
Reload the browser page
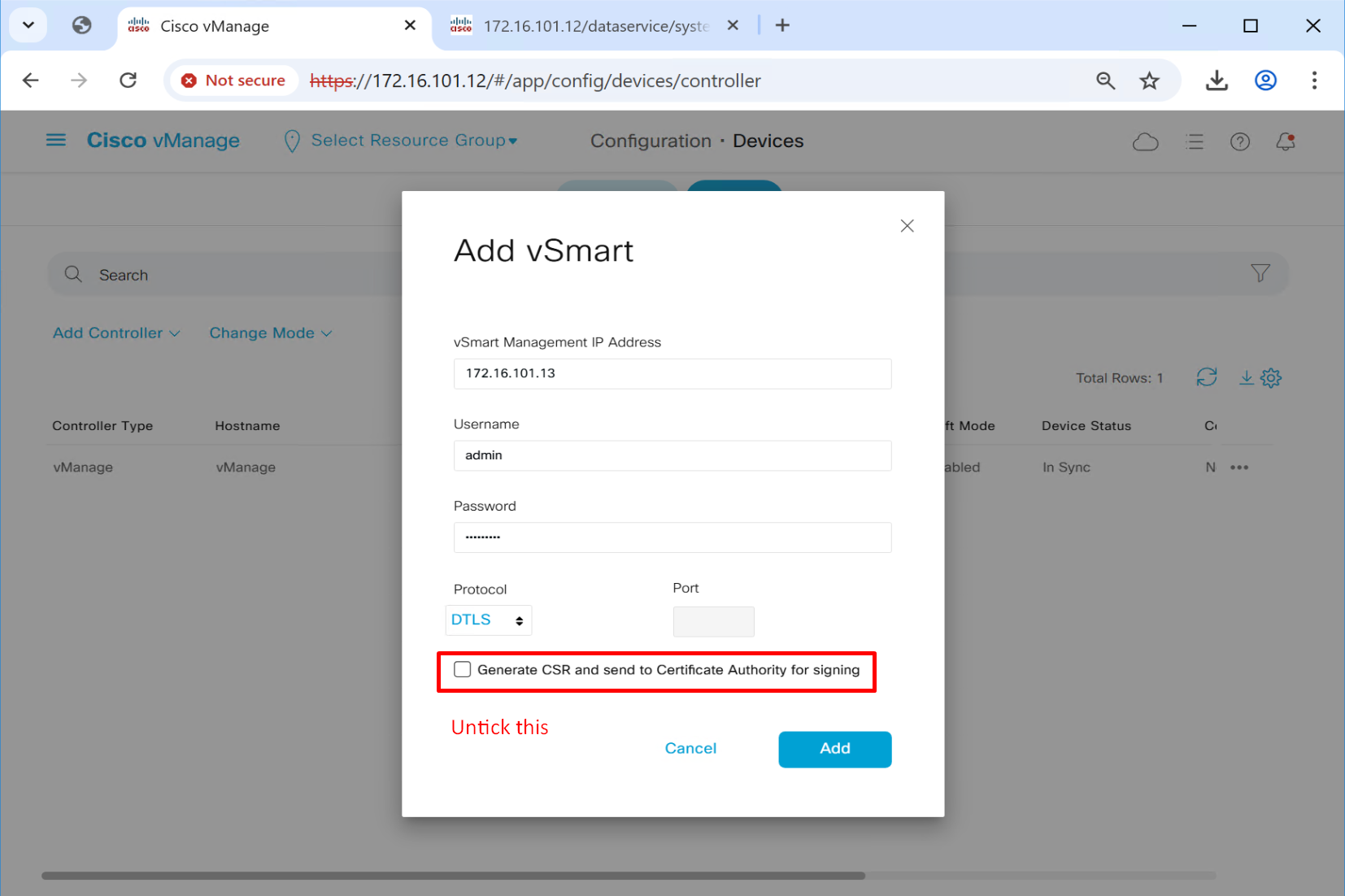click(x=128, y=80)
